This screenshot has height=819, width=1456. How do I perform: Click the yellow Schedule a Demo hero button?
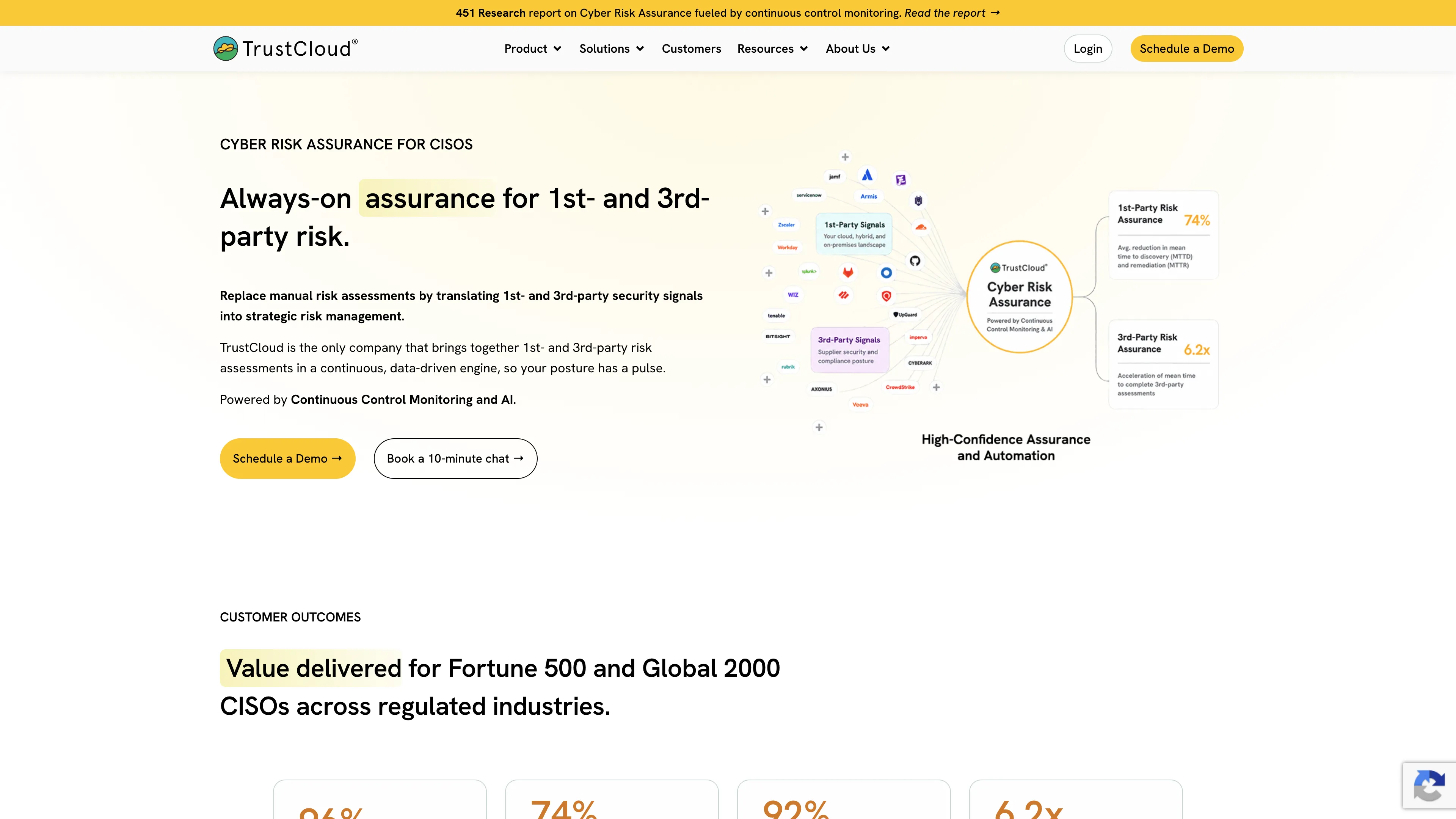click(x=287, y=458)
